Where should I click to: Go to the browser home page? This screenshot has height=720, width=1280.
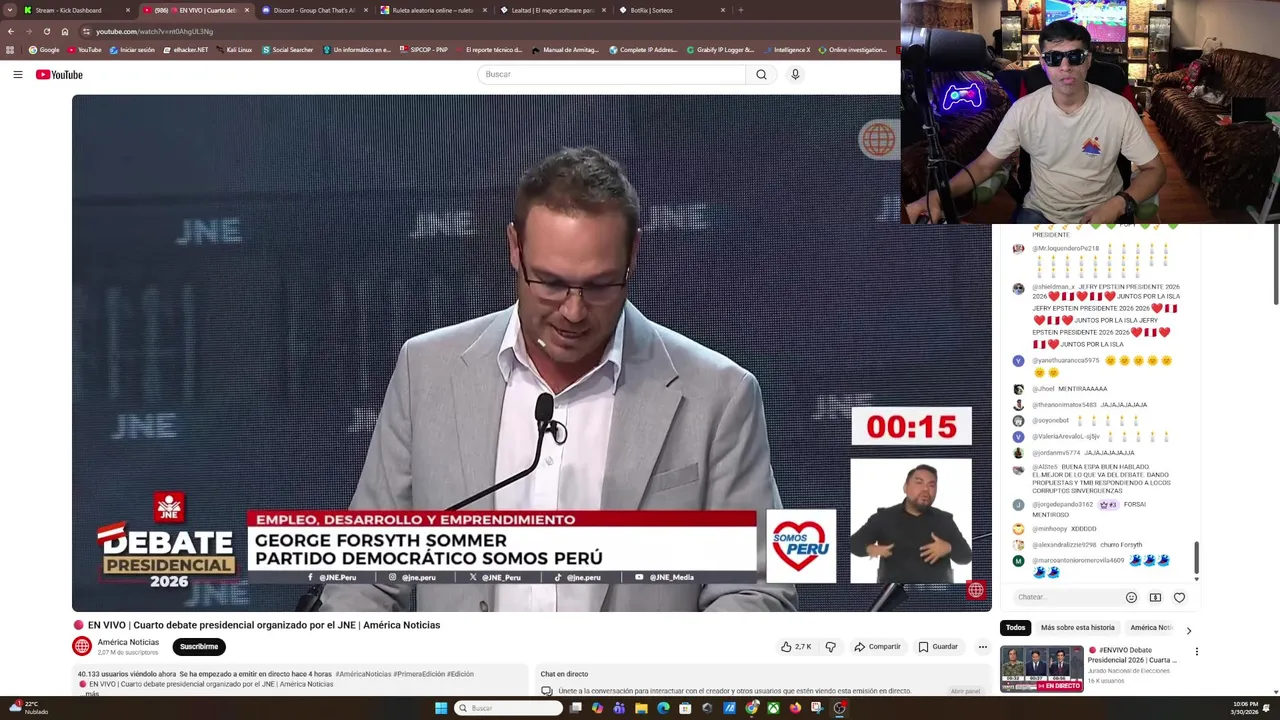click(64, 31)
